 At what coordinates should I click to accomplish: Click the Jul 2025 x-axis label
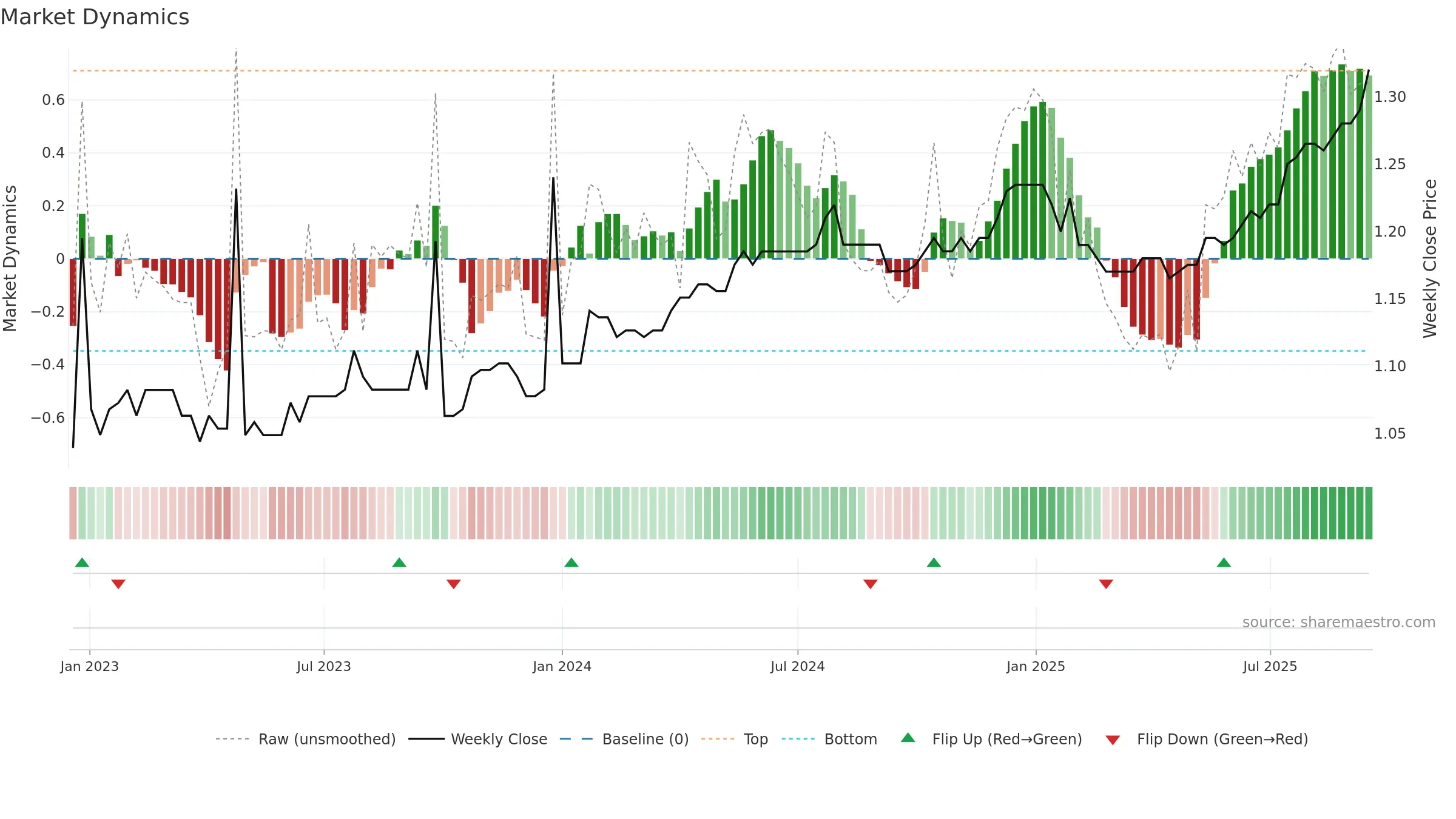[x=1270, y=666]
